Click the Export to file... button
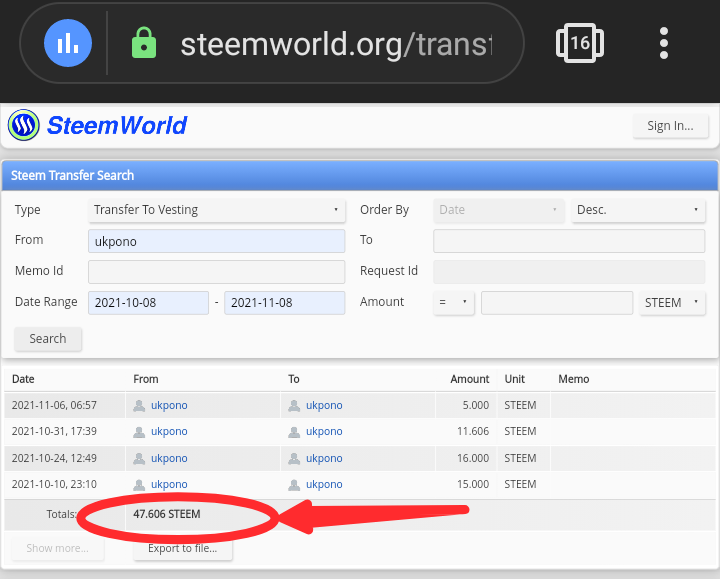Image resolution: width=720 pixels, height=579 pixels. pos(182,548)
